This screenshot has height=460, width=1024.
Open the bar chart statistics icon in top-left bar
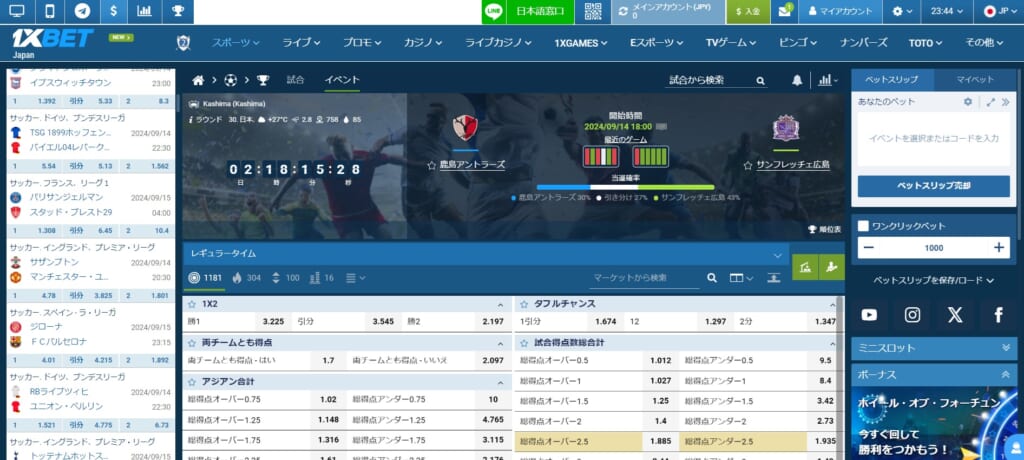144,11
